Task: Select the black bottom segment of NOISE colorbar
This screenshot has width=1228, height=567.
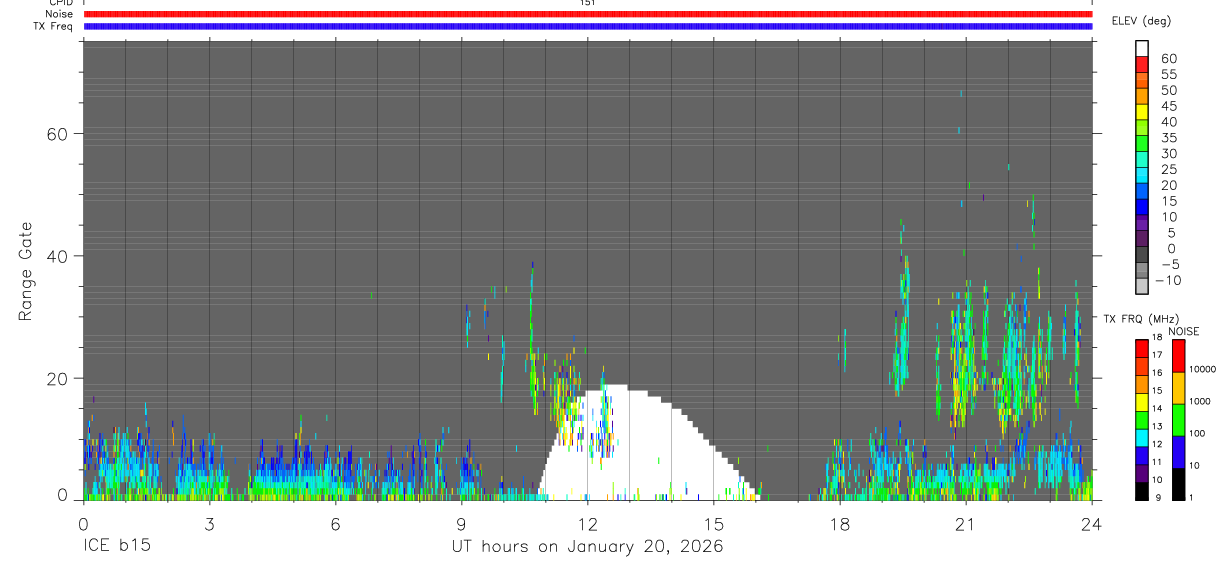Action: click(x=1178, y=483)
